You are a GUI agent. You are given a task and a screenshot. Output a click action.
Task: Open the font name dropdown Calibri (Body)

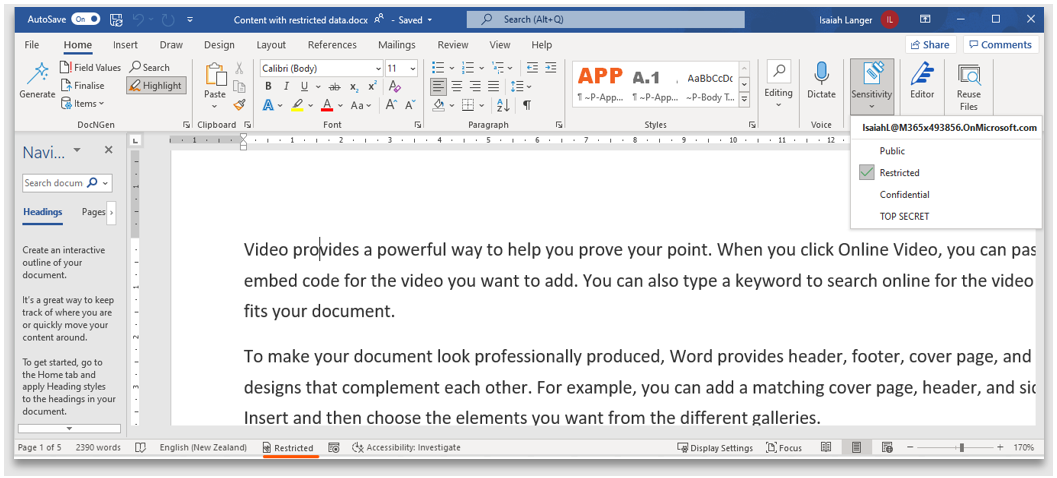pyautogui.click(x=321, y=68)
